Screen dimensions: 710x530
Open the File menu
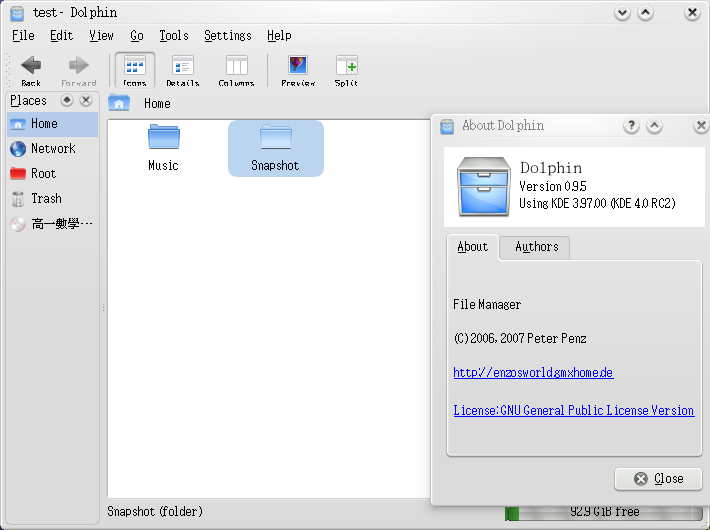(23, 35)
